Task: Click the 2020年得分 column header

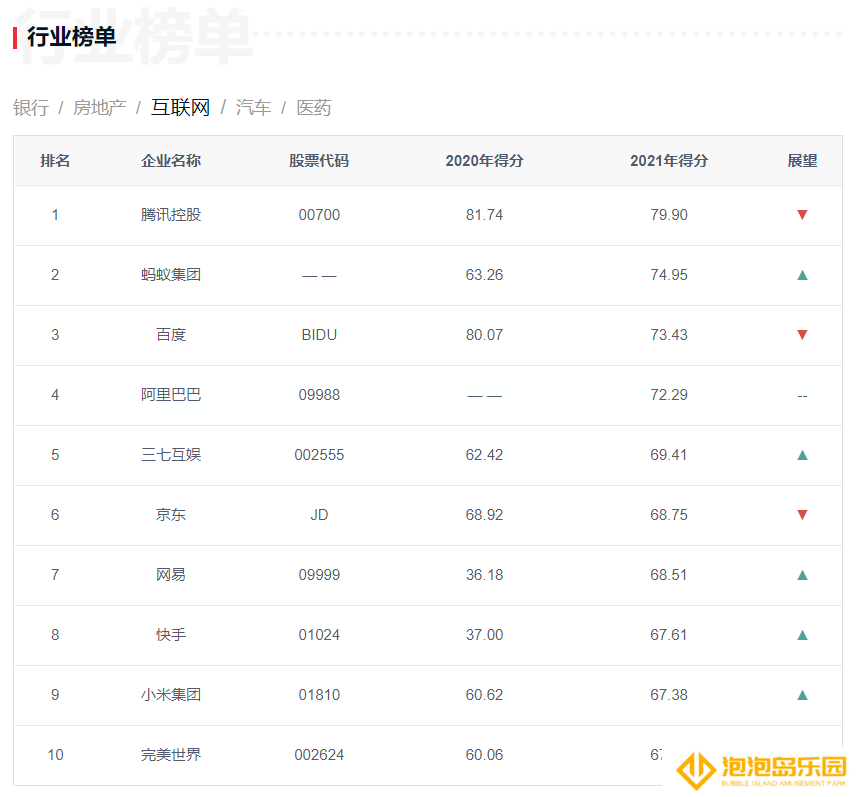Action: [484, 160]
